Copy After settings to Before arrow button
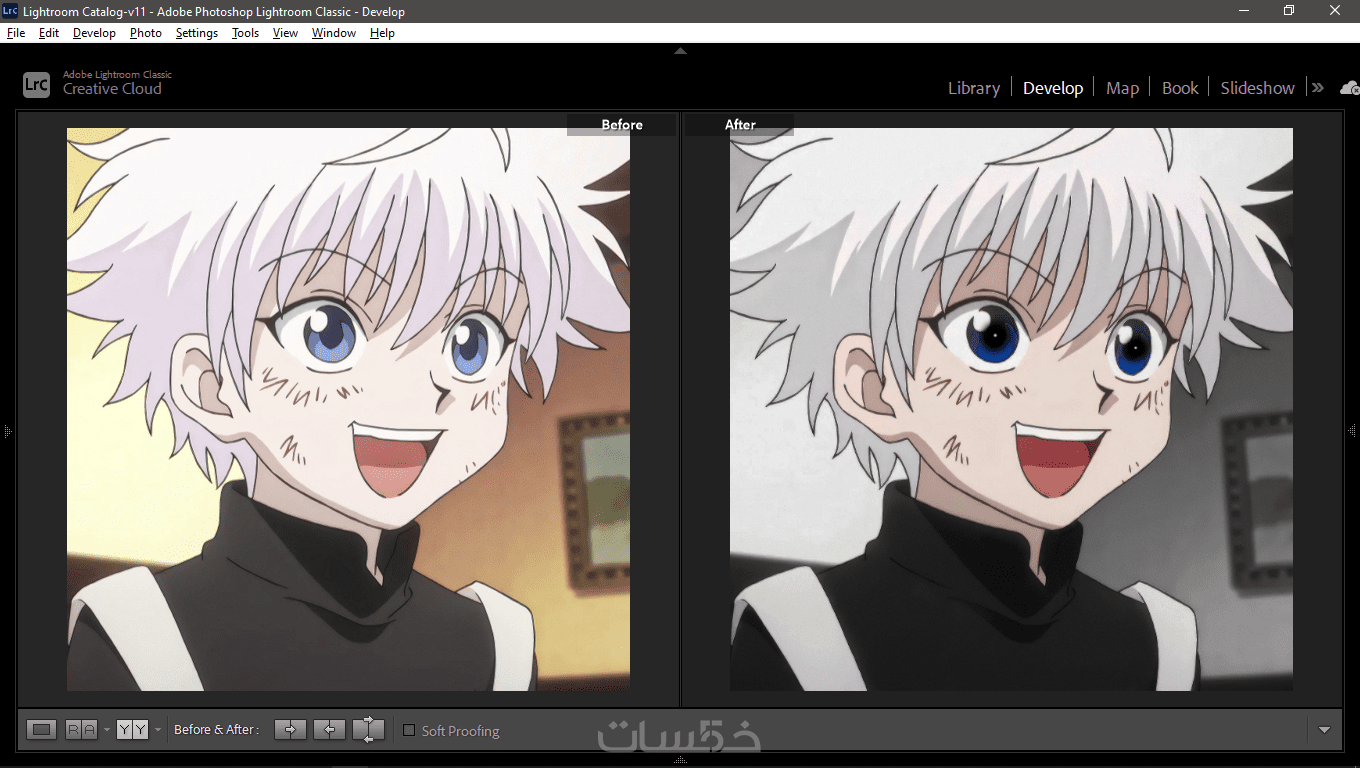Screen dimensions: 1360x768 pyautogui.click(x=329, y=730)
